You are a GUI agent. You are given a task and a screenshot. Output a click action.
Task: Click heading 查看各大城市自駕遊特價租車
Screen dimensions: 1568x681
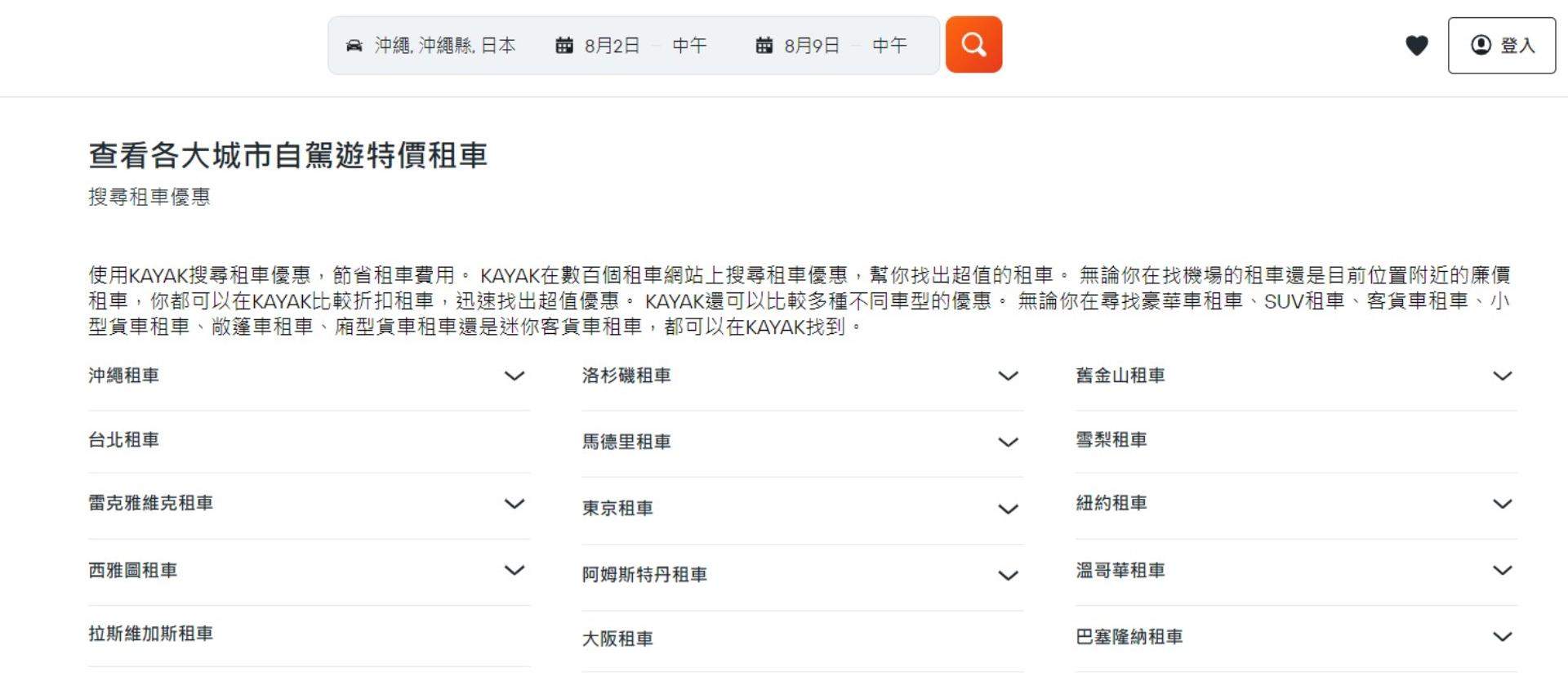[x=288, y=155]
